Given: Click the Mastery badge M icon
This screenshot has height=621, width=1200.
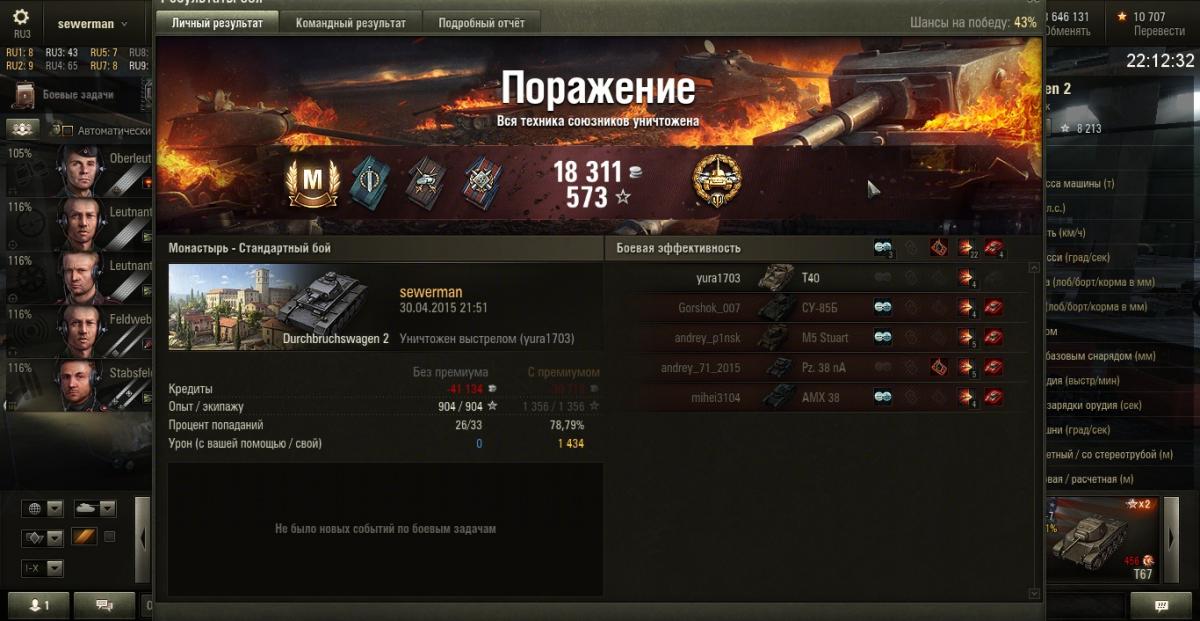Looking at the screenshot, I should point(312,182).
